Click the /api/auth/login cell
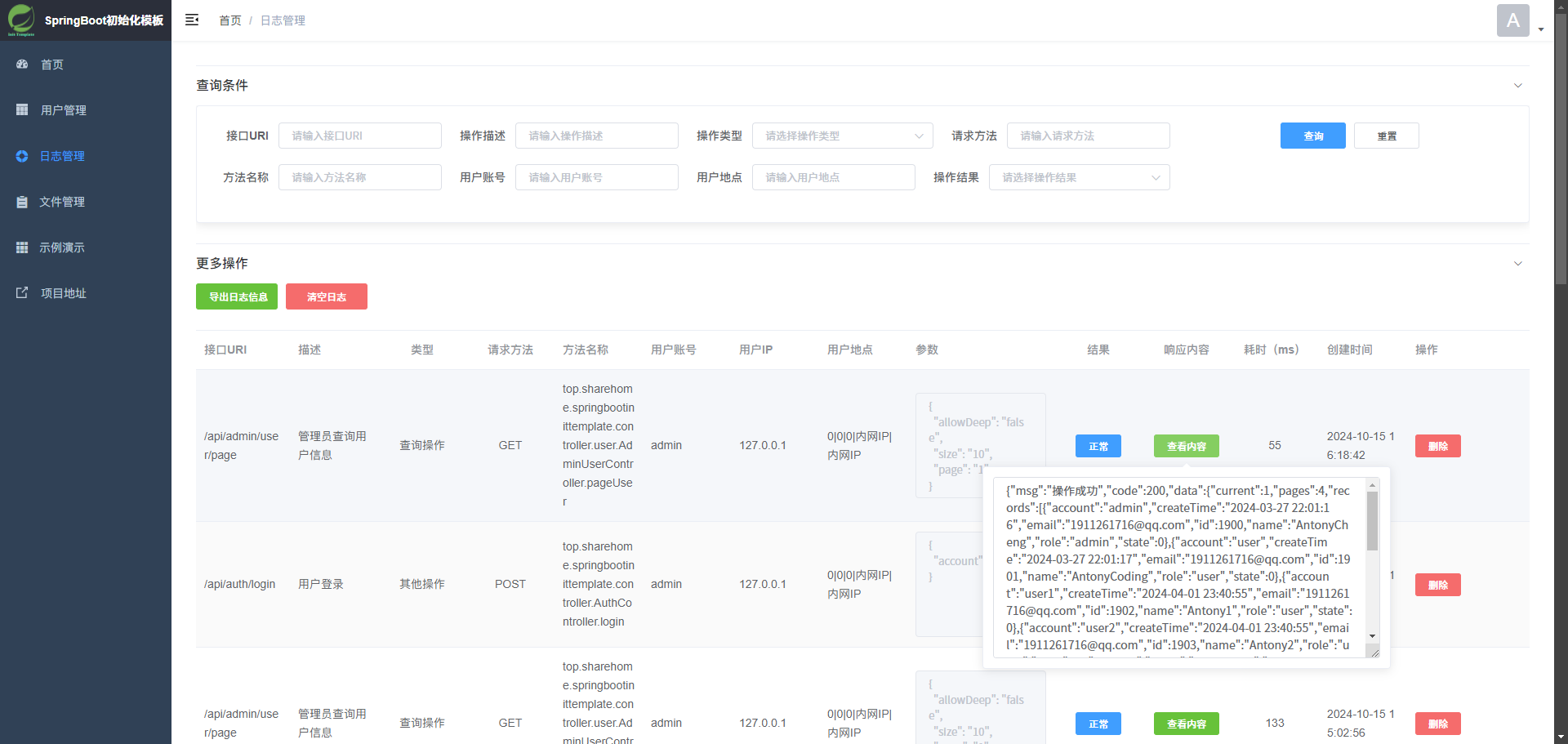This screenshot has height=744, width=1568. tap(240, 584)
